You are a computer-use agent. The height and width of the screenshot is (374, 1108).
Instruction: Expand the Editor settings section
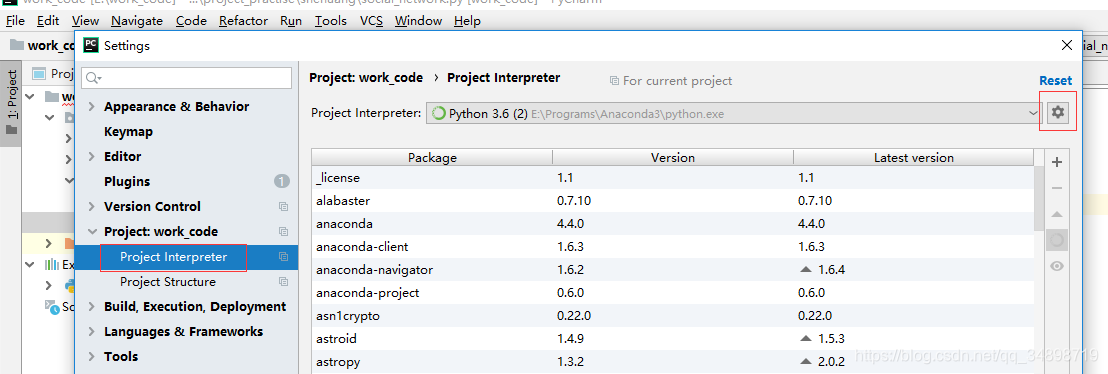pyautogui.click(x=92, y=156)
